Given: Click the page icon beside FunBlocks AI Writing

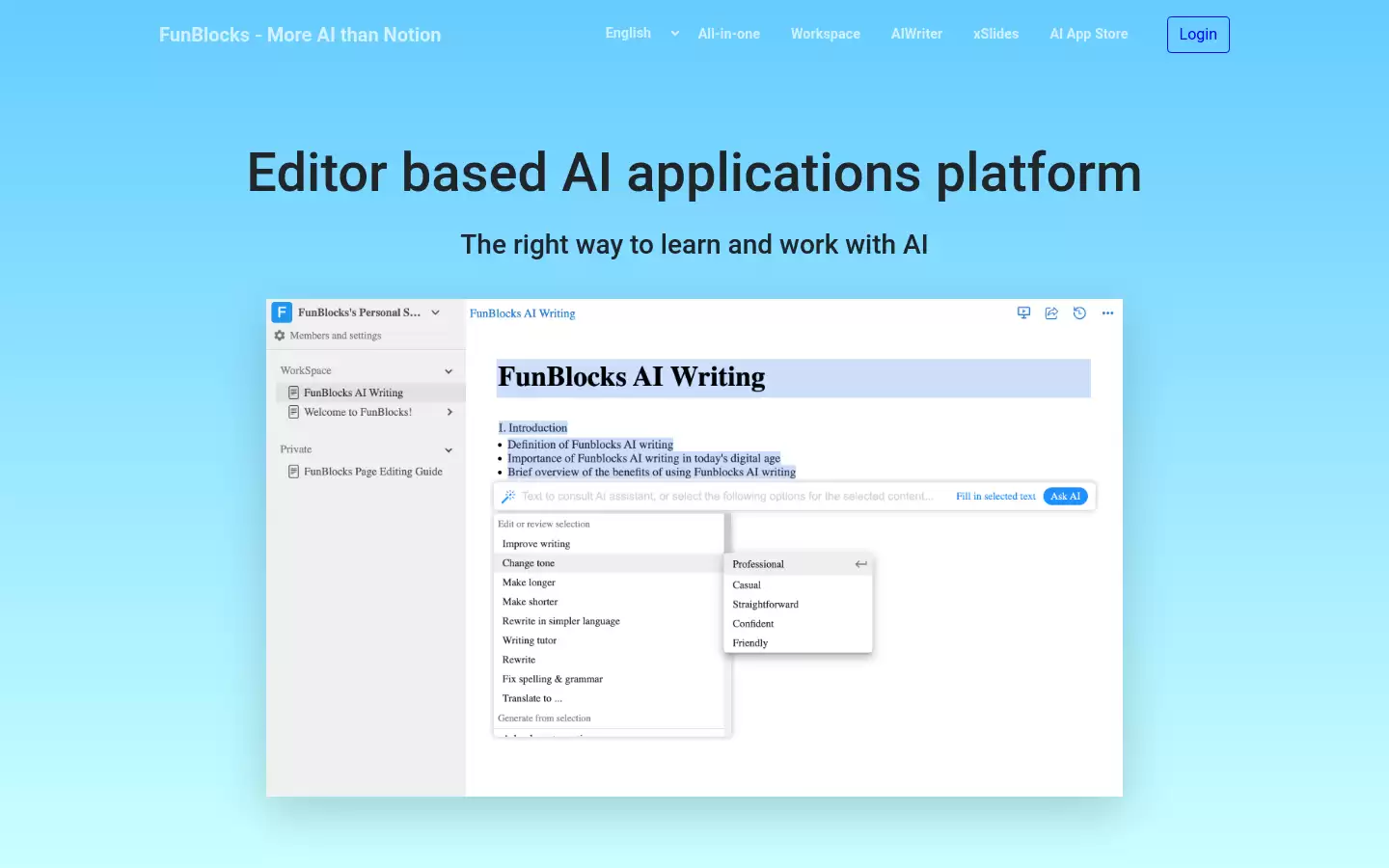Looking at the screenshot, I should tap(294, 393).
